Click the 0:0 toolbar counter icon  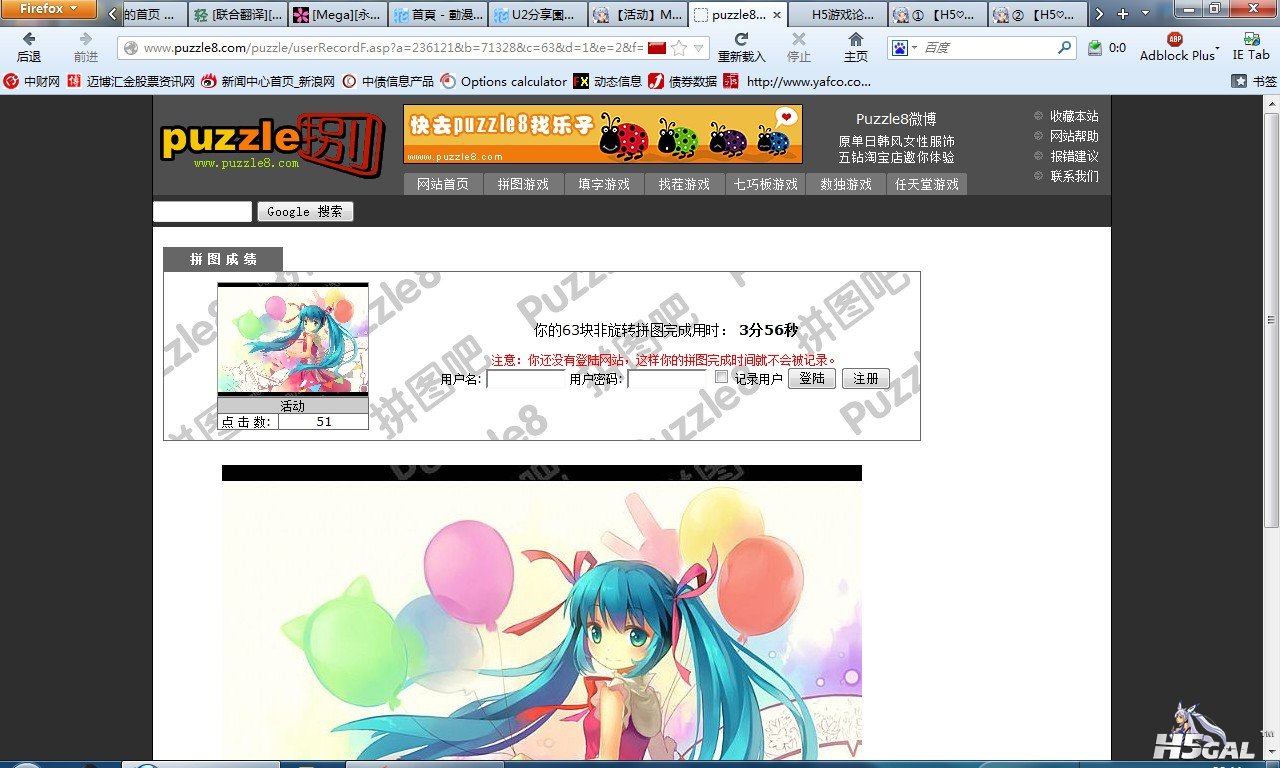point(1106,47)
